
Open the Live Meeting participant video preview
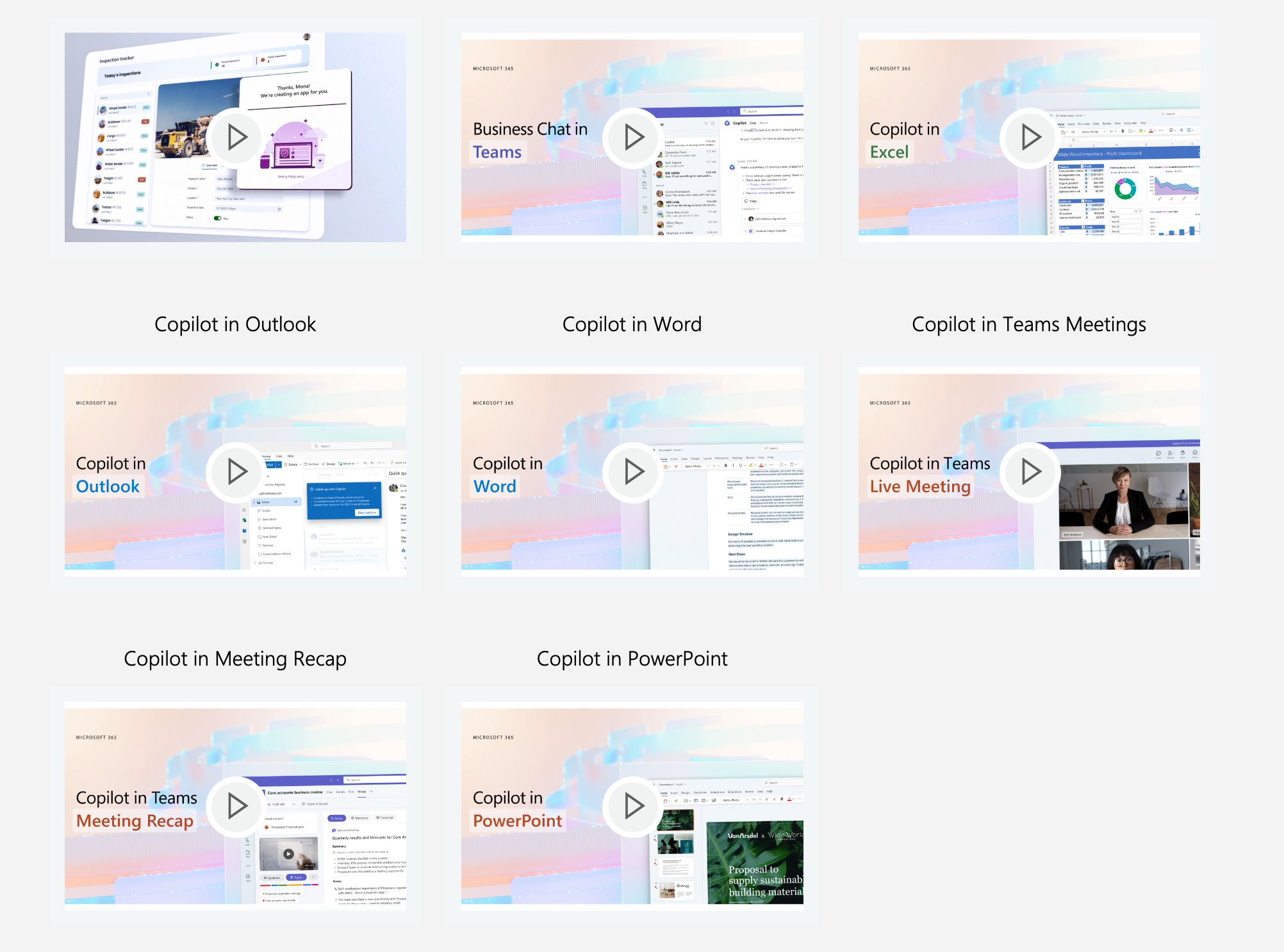[1123, 501]
